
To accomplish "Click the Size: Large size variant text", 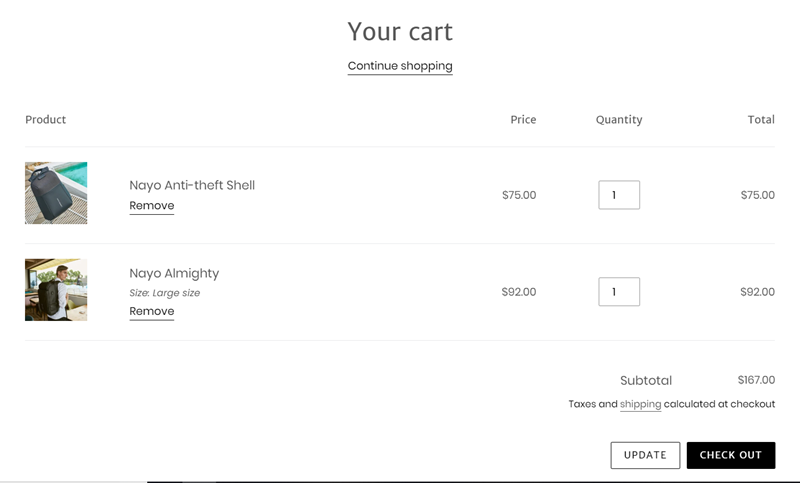I will 164,293.
